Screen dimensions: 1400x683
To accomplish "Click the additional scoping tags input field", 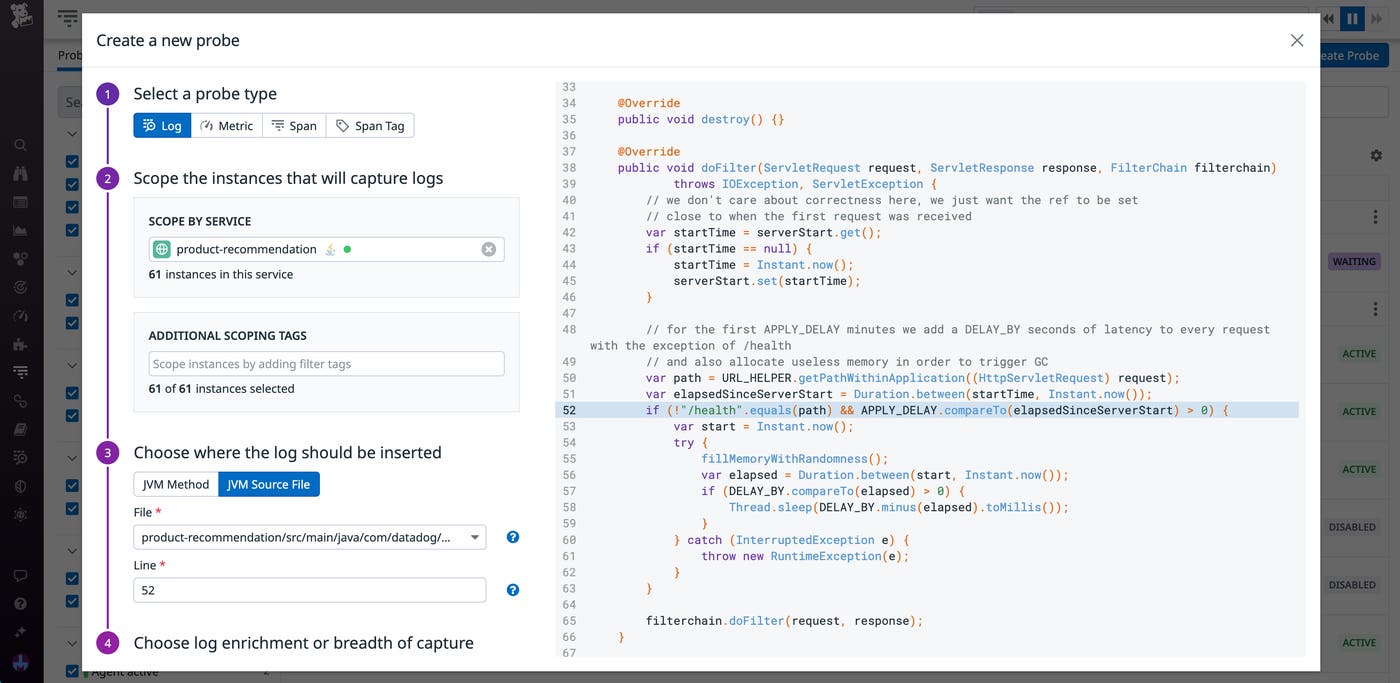I will (x=326, y=364).
